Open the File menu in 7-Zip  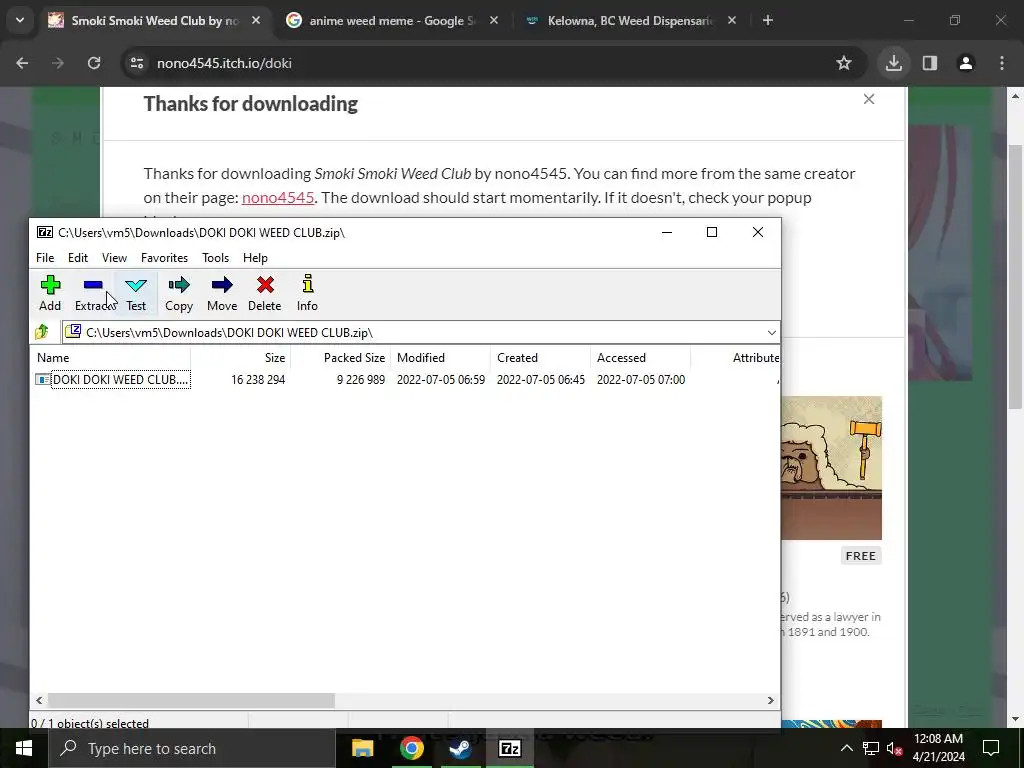(x=45, y=257)
